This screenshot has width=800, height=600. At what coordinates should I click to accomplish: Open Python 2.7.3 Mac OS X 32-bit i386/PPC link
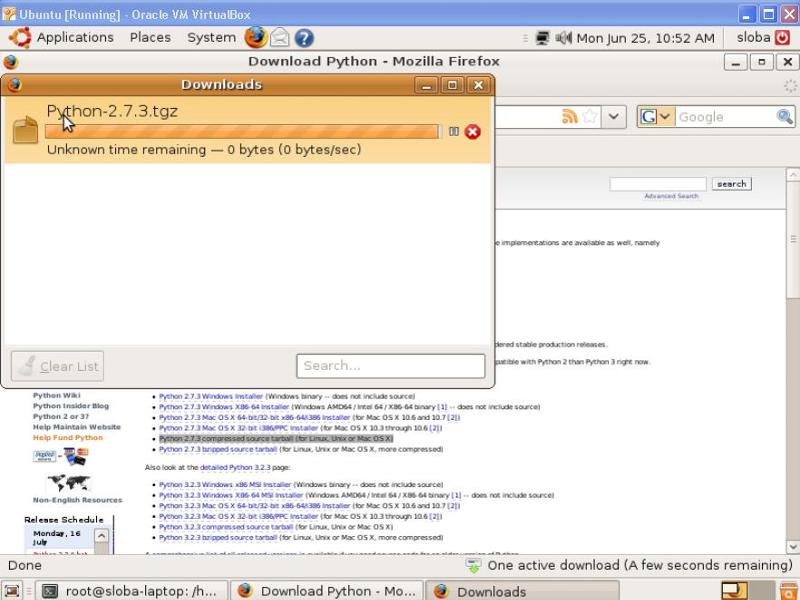tap(238, 429)
